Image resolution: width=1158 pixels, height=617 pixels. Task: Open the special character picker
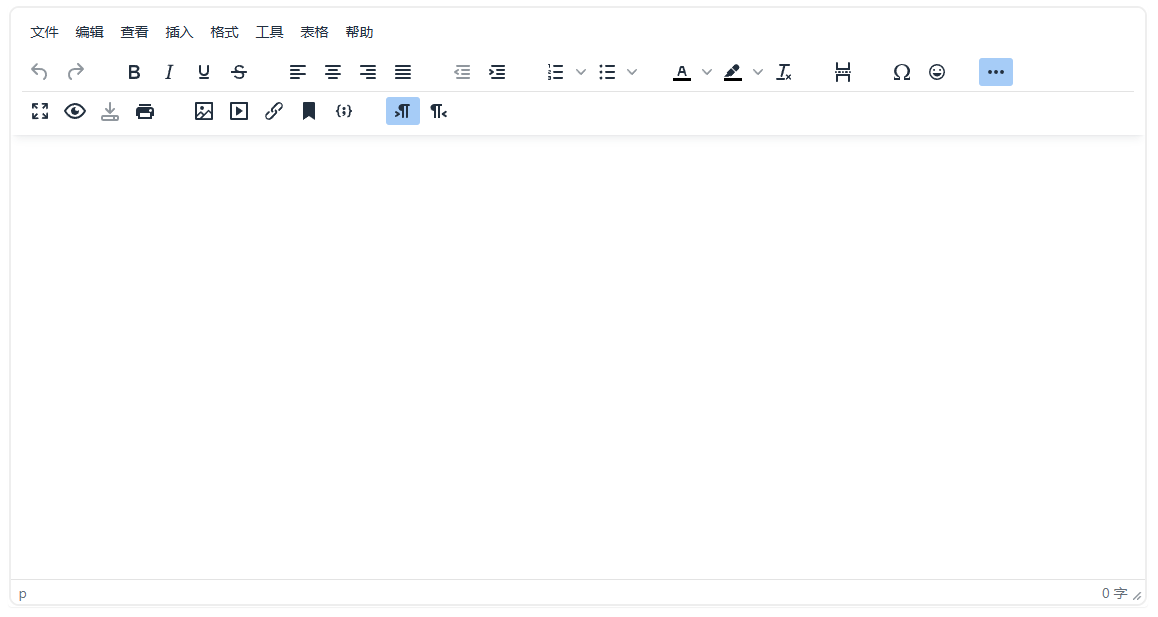tap(901, 72)
